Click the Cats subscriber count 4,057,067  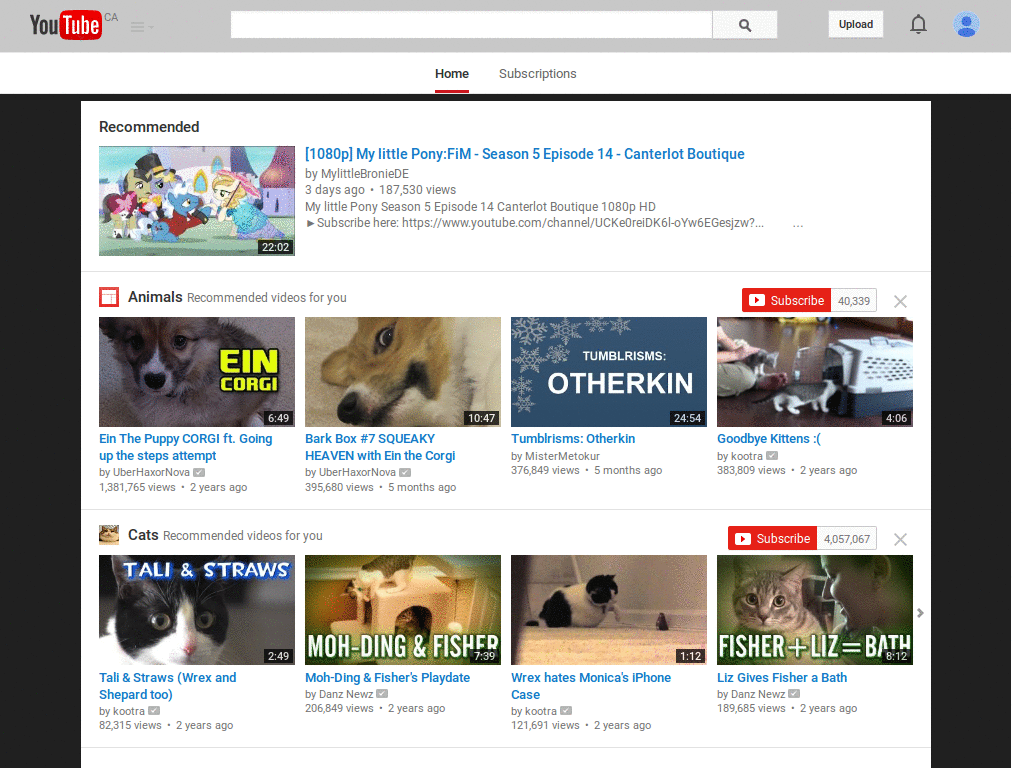(x=846, y=539)
